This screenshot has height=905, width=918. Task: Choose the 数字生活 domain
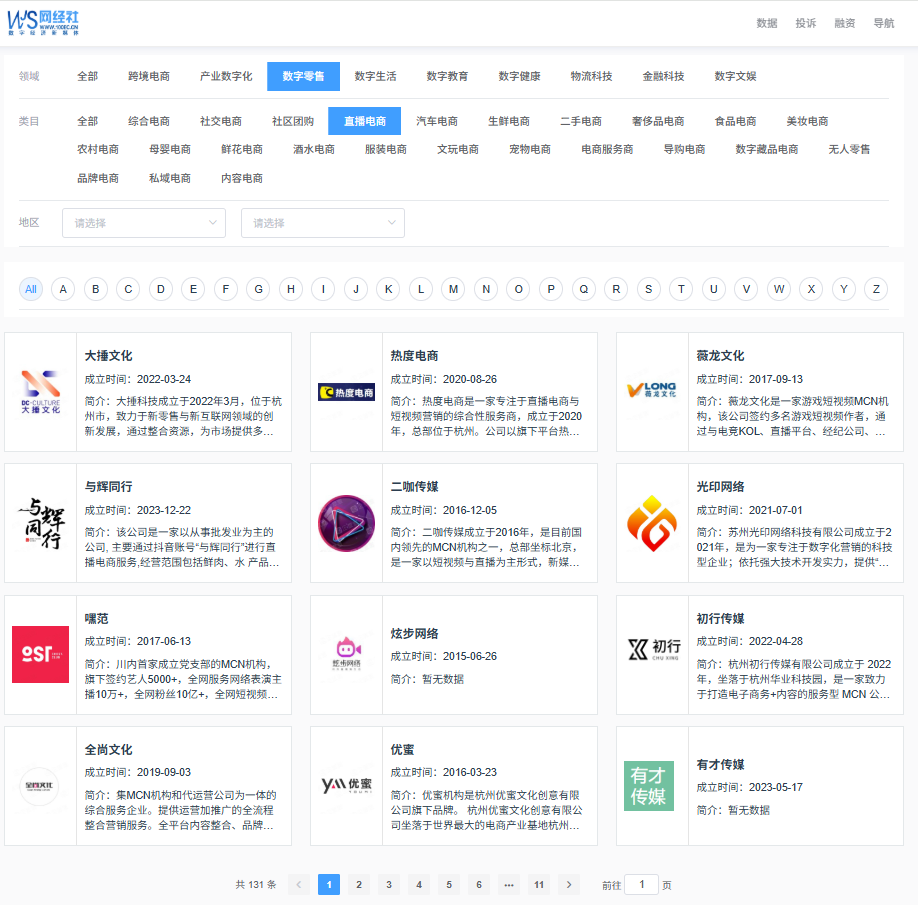click(375, 76)
